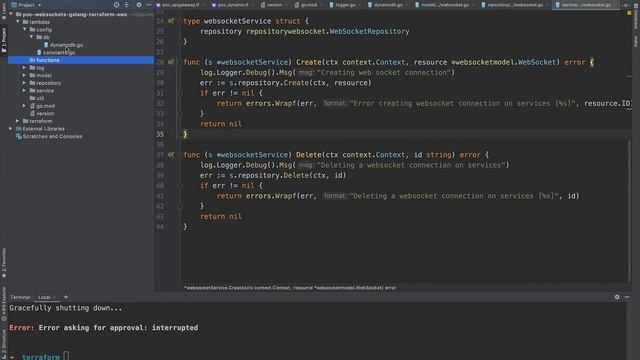Toggle fold end marker at line 44

click(180, 227)
